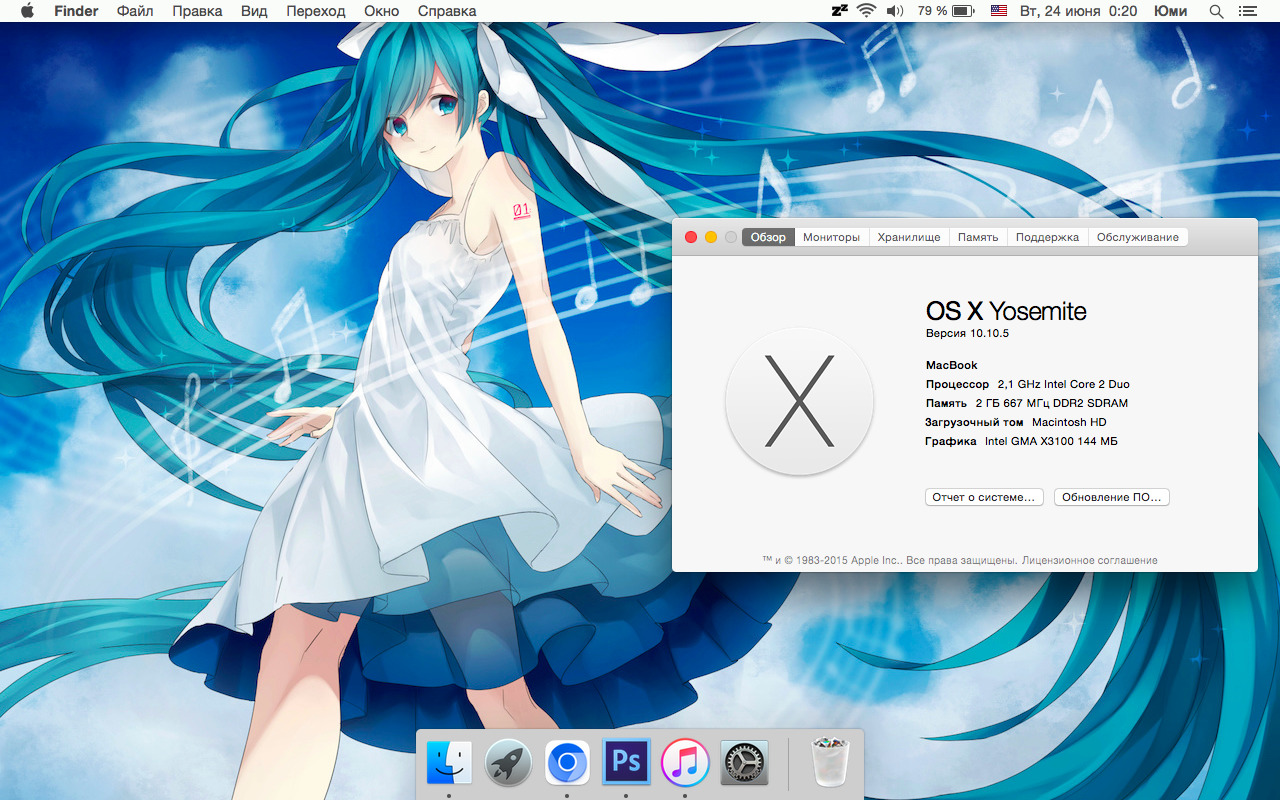Viewport: 1280px width, 800px height.
Task: Switch to the Мониторы tab
Action: pyautogui.click(x=831, y=237)
